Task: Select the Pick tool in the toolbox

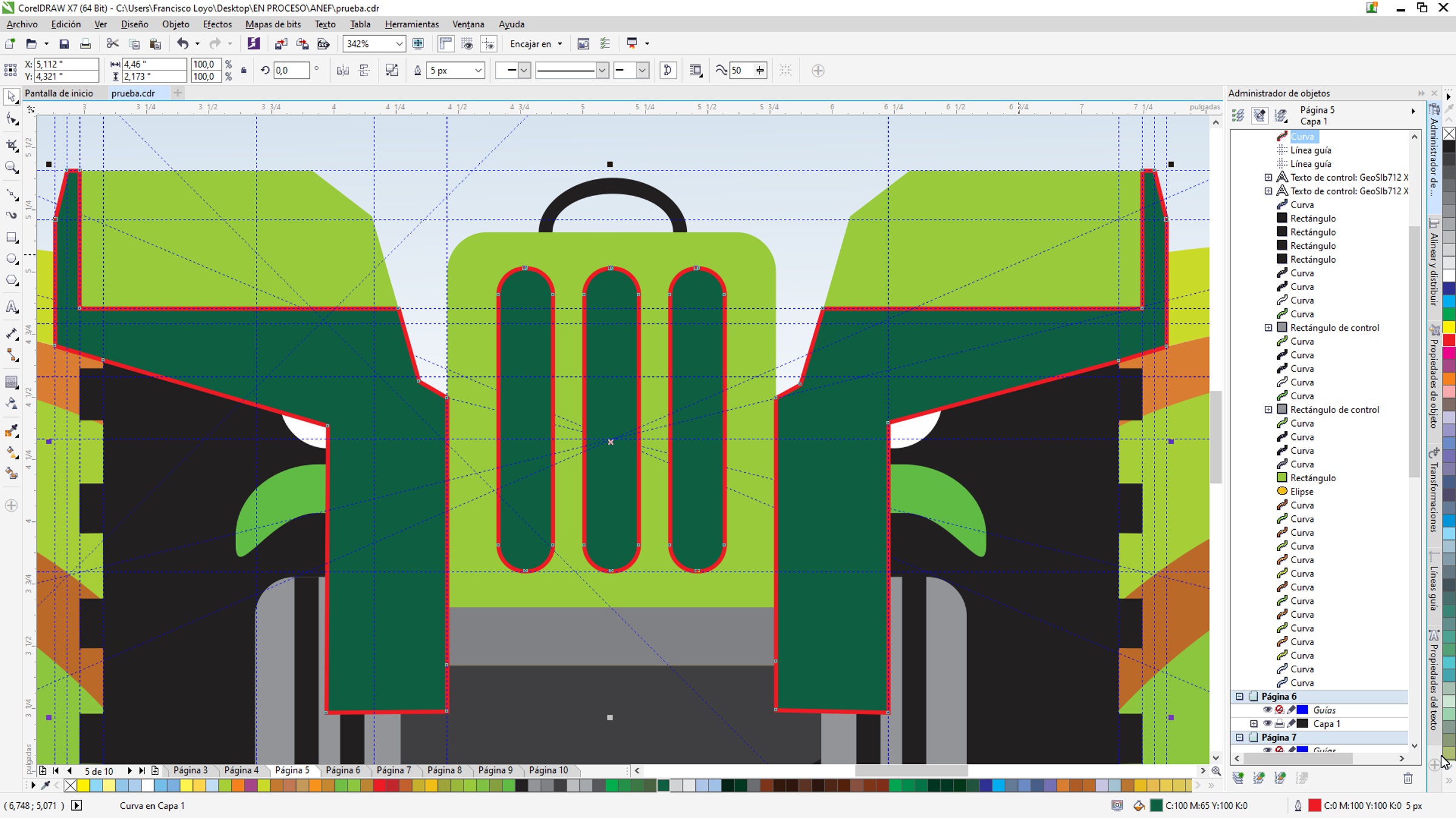Action: (x=12, y=96)
